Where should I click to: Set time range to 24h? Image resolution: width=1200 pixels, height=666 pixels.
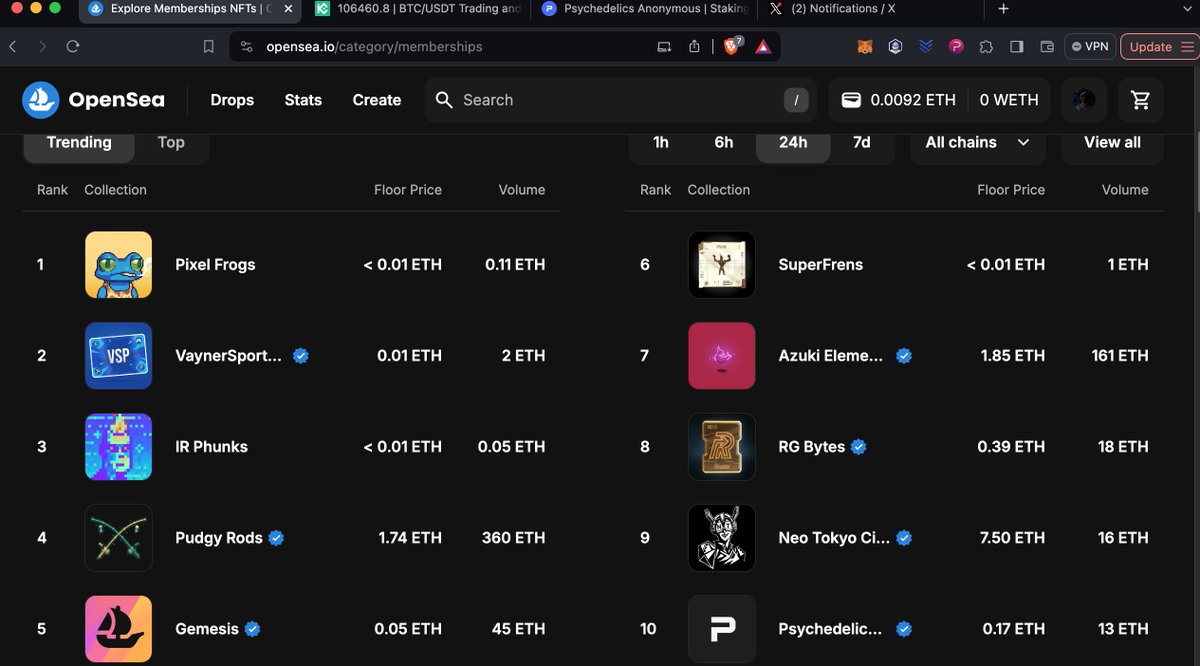point(793,142)
